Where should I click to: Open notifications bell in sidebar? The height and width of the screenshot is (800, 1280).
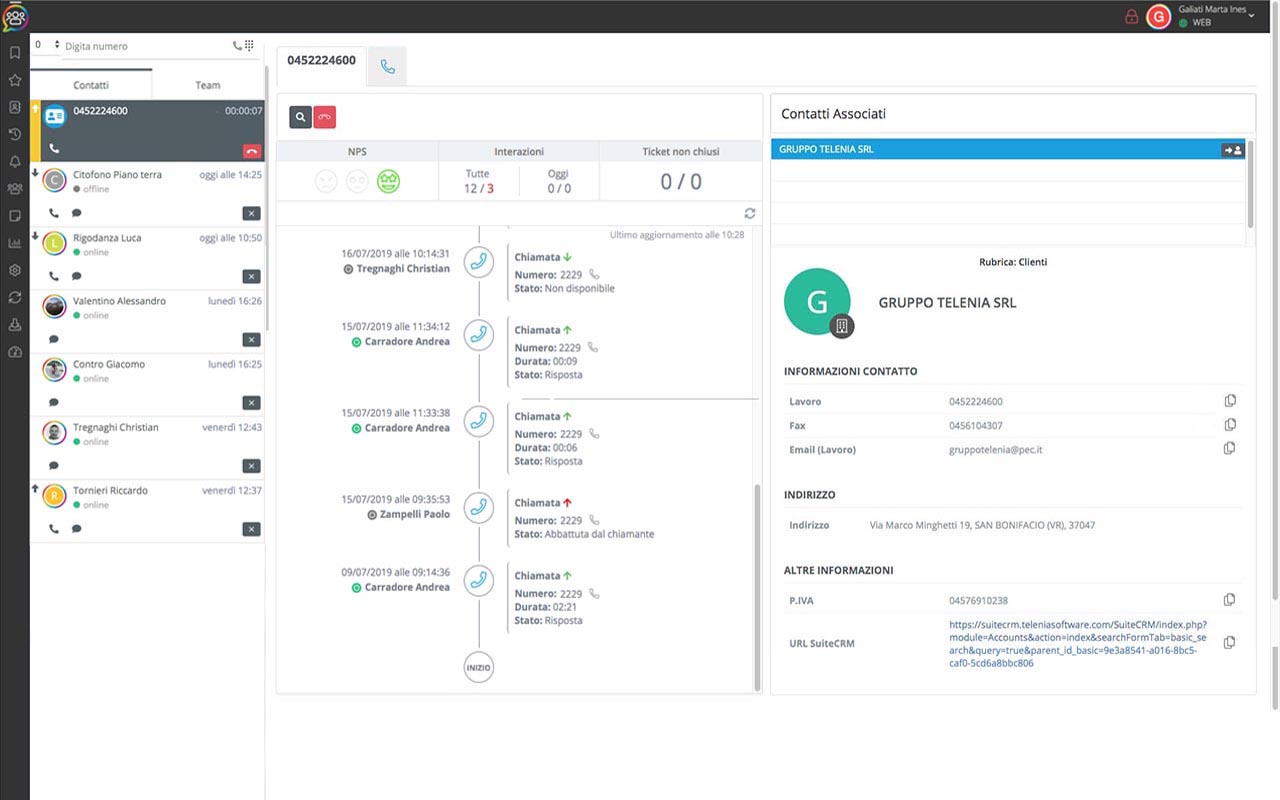(15, 161)
